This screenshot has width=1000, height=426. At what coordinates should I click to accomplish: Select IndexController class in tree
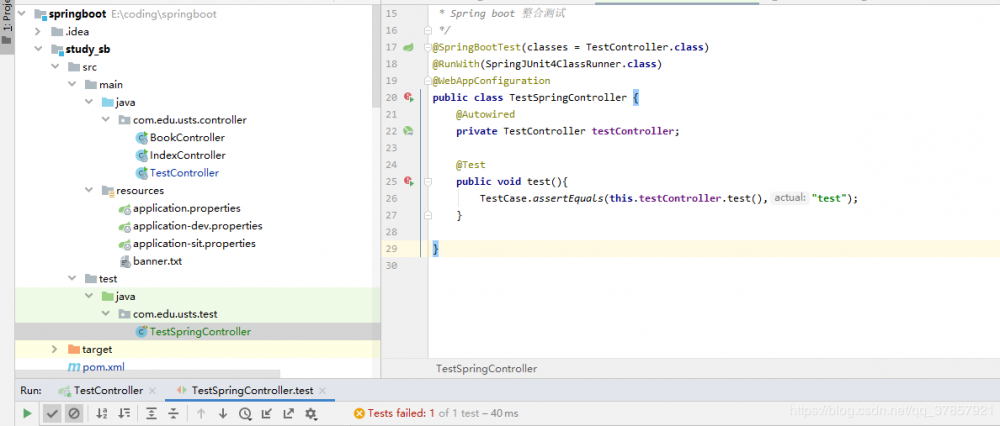(188, 155)
